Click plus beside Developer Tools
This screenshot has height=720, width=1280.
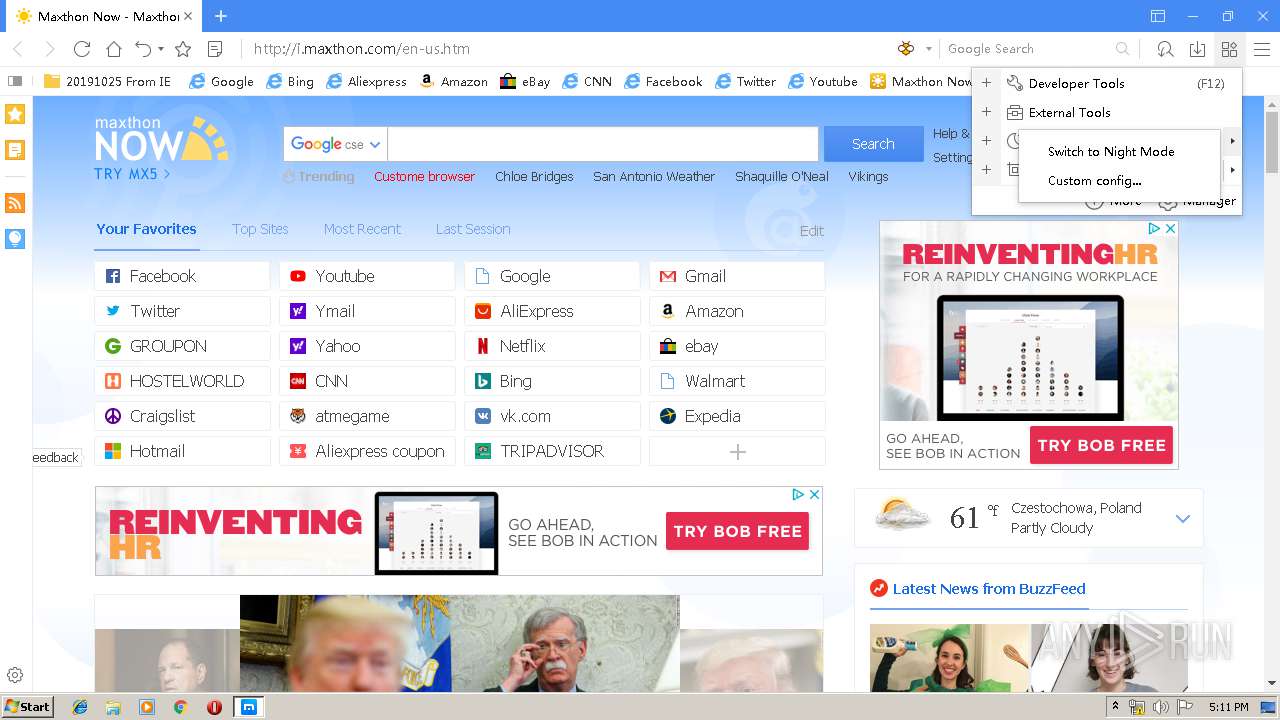[986, 84]
